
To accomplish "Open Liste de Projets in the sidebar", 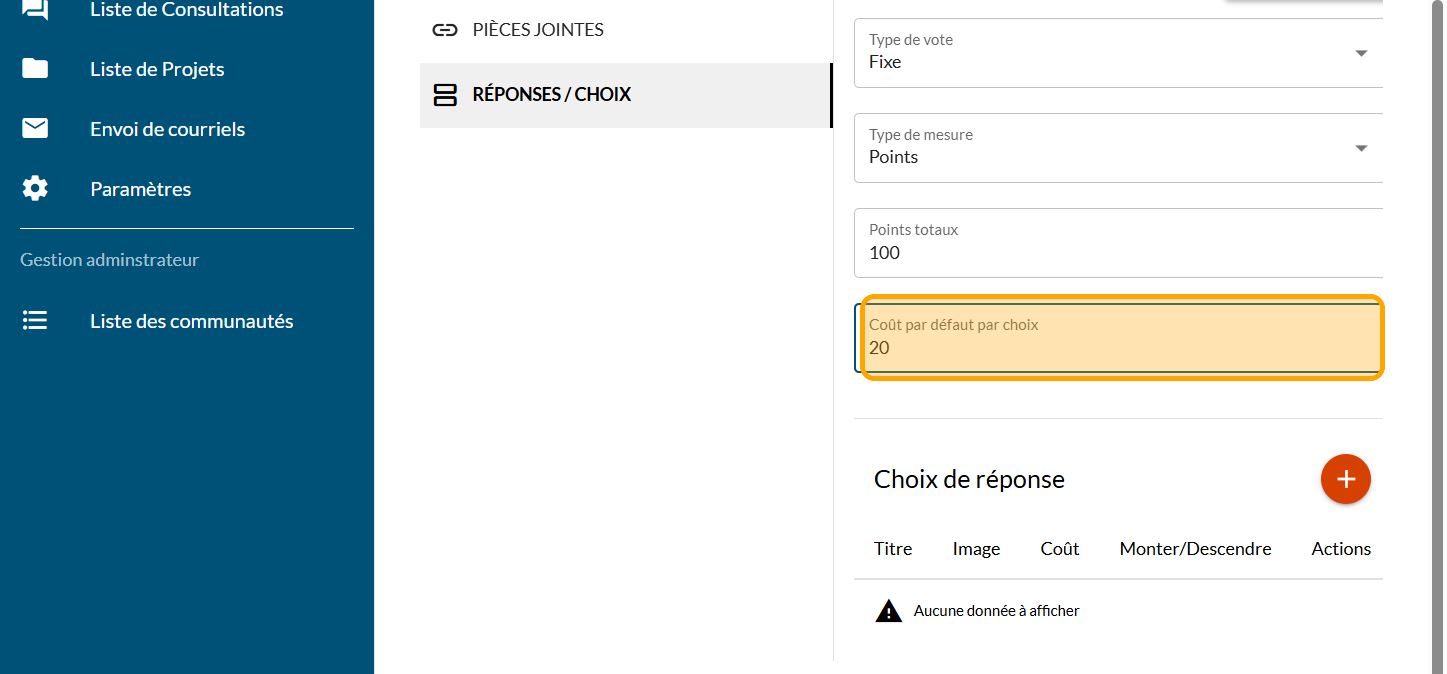I will (x=157, y=69).
